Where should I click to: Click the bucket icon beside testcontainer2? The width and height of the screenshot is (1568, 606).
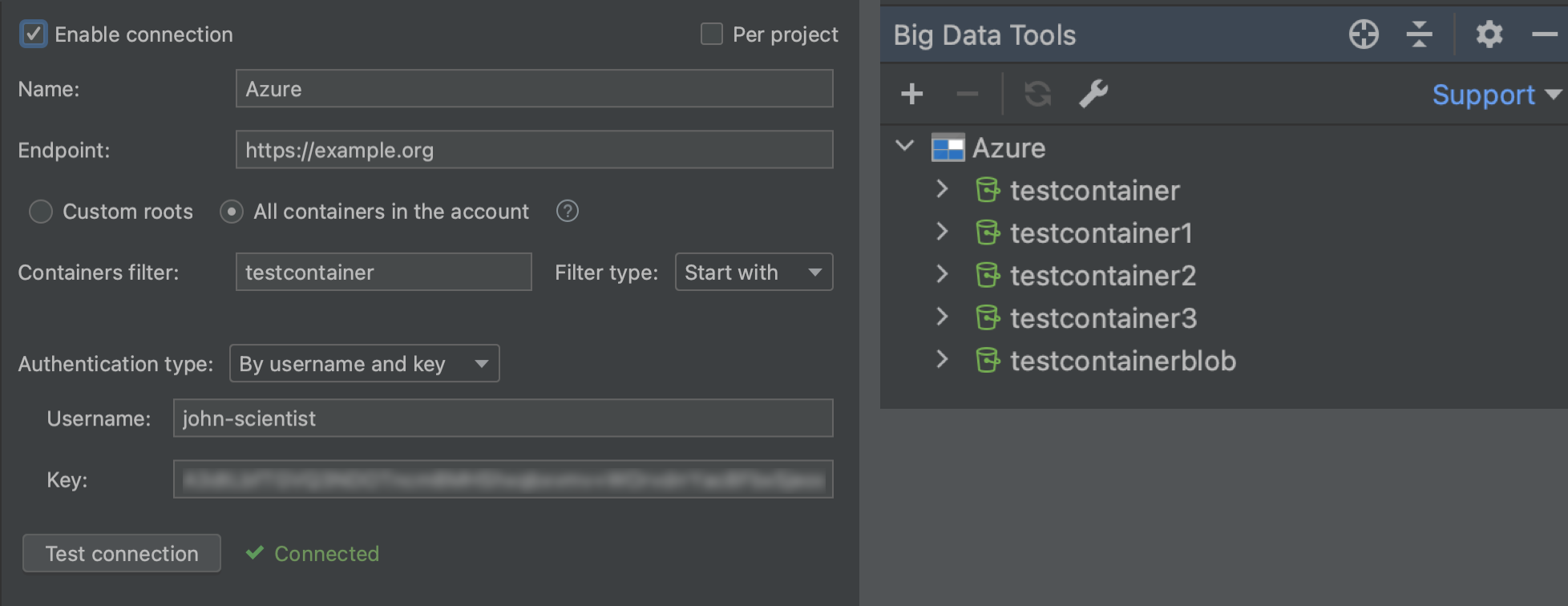988,275
